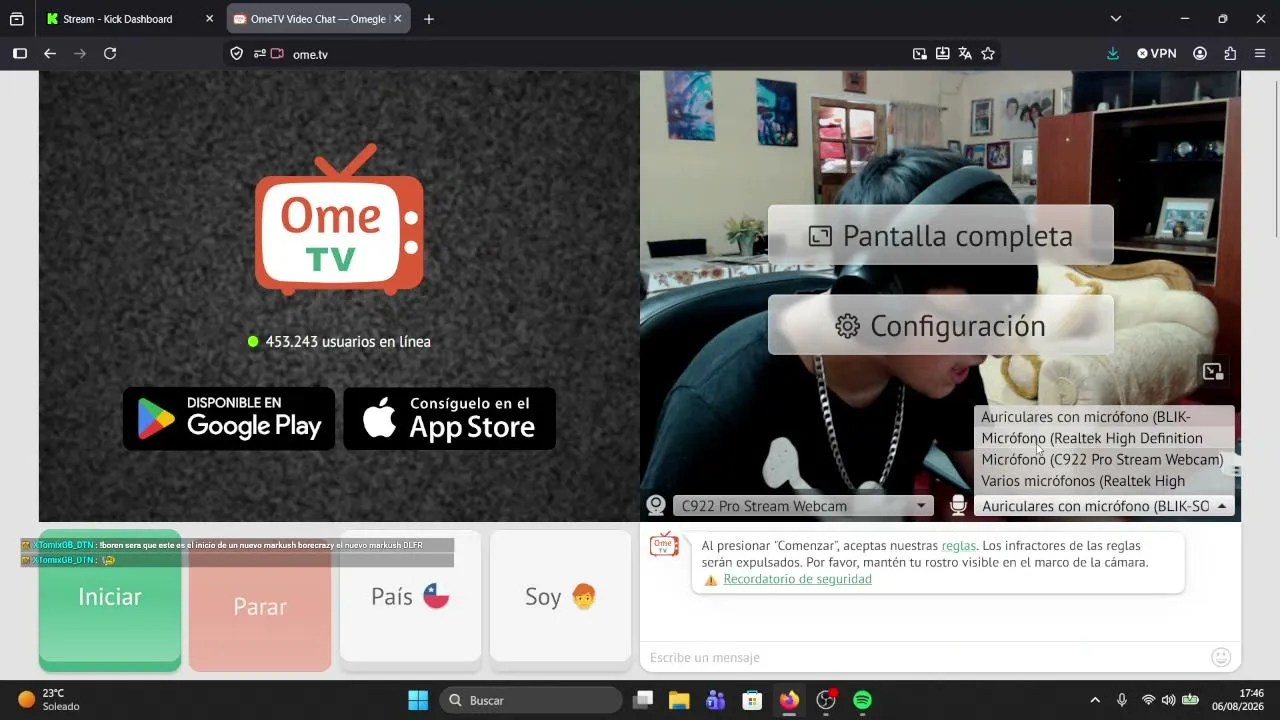Toggle the browser sidebar

19,54
